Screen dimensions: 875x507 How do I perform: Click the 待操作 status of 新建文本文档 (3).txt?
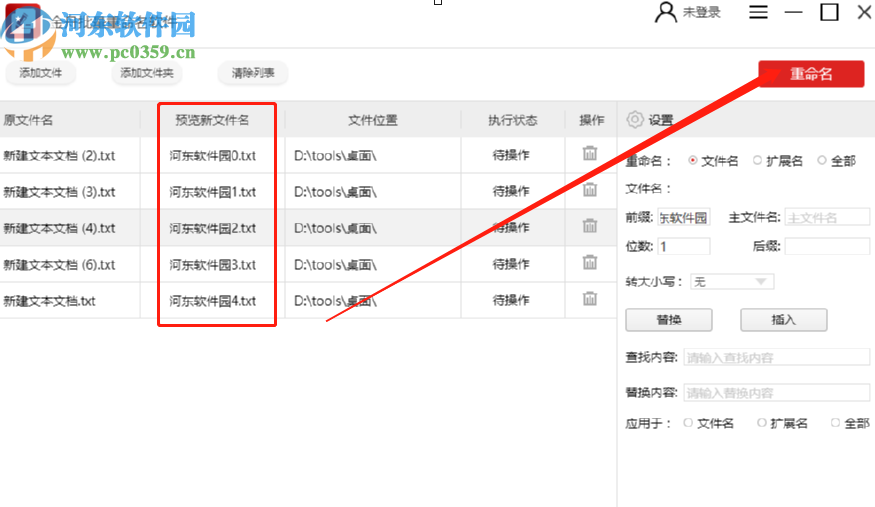pyautogui.click(x=511, y=191)
